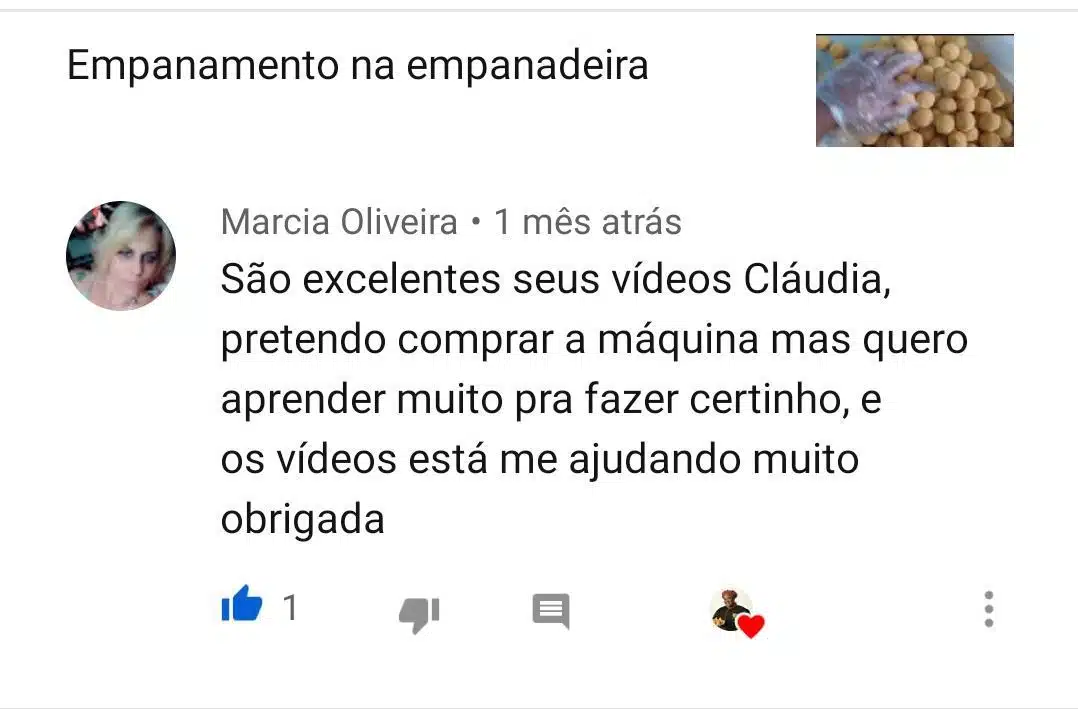Dislike the comment with thumbs down icon
This screenshot has height=709, width=1078.
coord(419,614)
